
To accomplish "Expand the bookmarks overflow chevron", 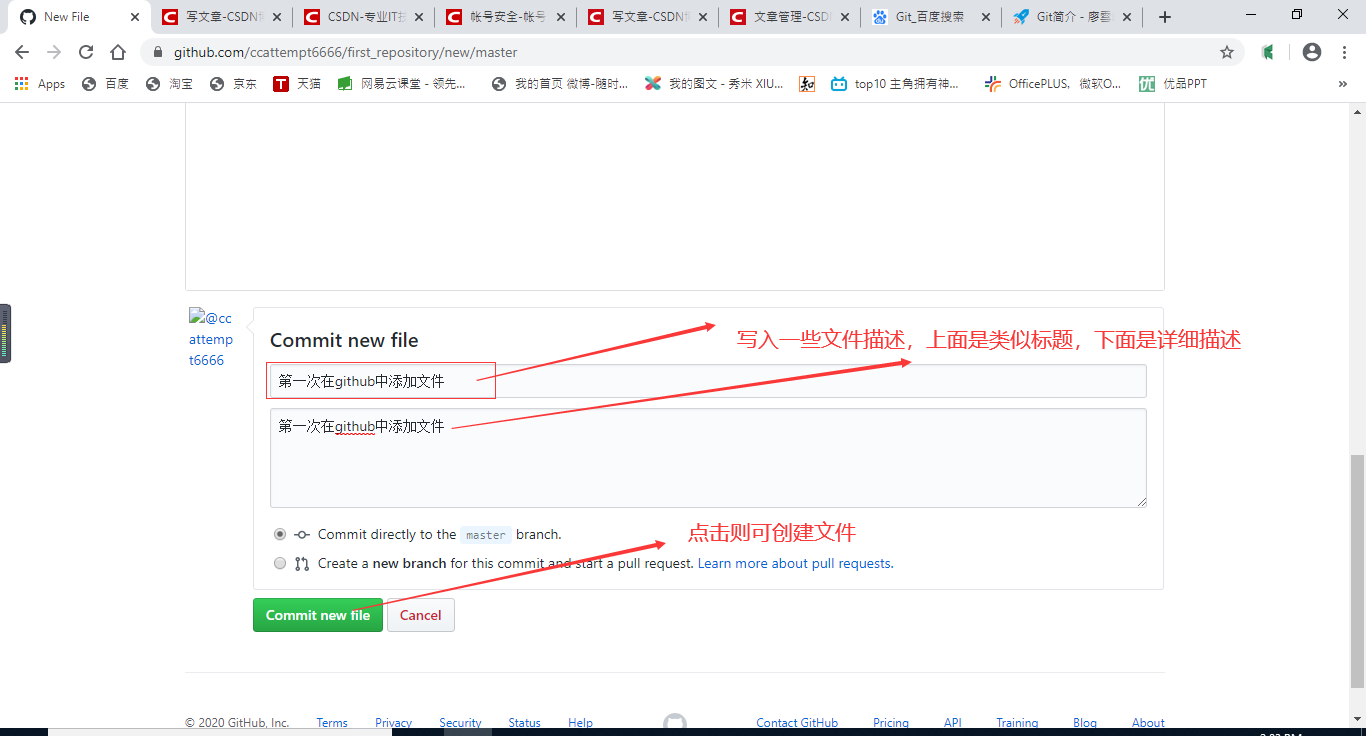I will (x=1343, y=84).
